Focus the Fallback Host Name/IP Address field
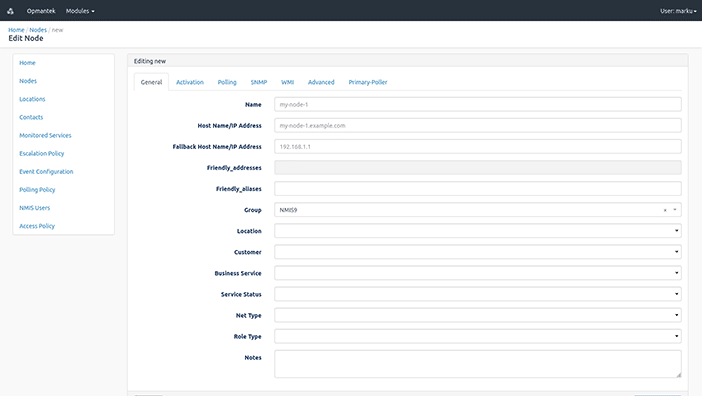This screenshot has width=702, height=396. [478, 146]
